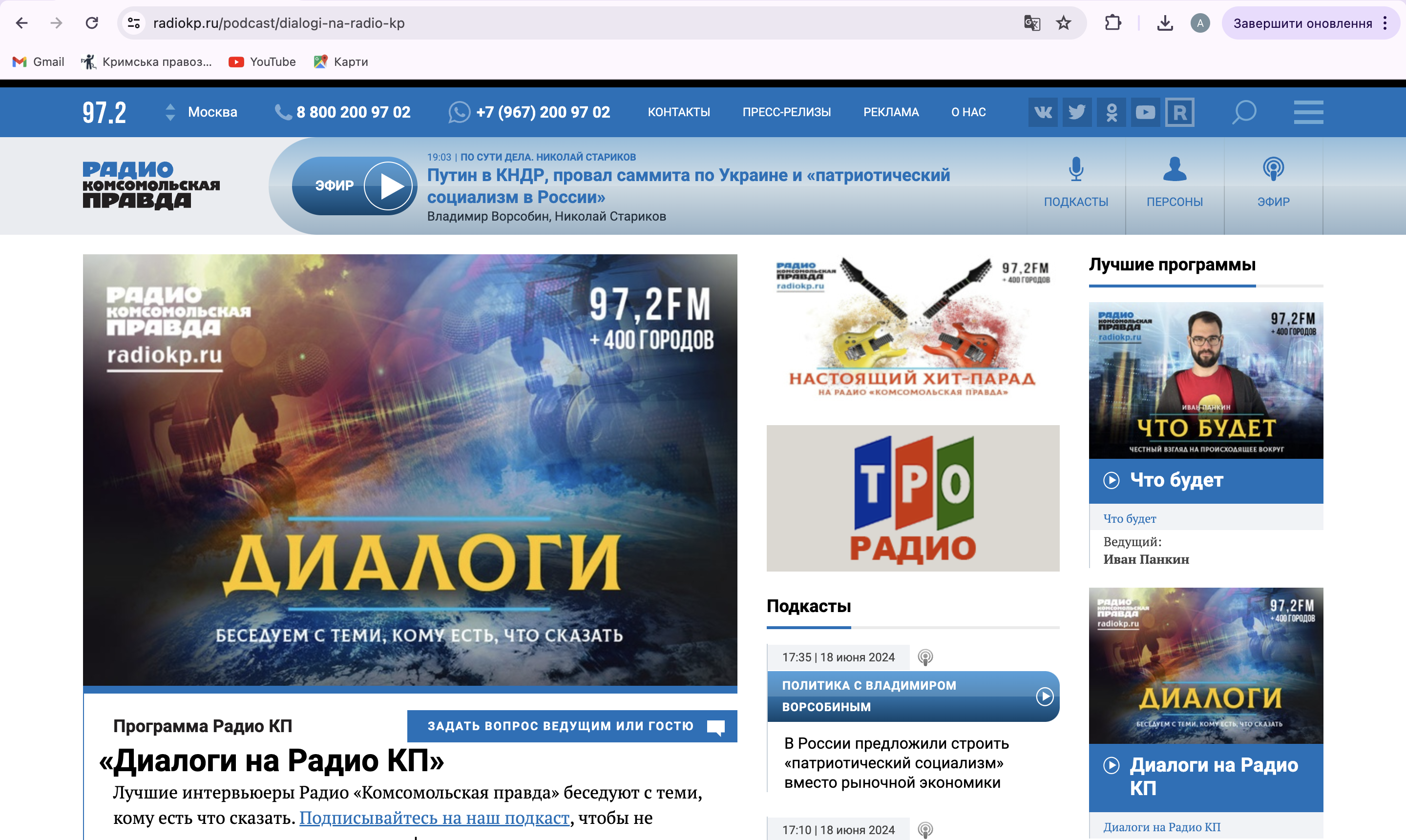Click ЗАДАТЬ ВОПРОС ВЕДУЩИМ ИЛИ ГОСТЮ button
This screenshot has height=840, width=1406.
coord(572,726)
